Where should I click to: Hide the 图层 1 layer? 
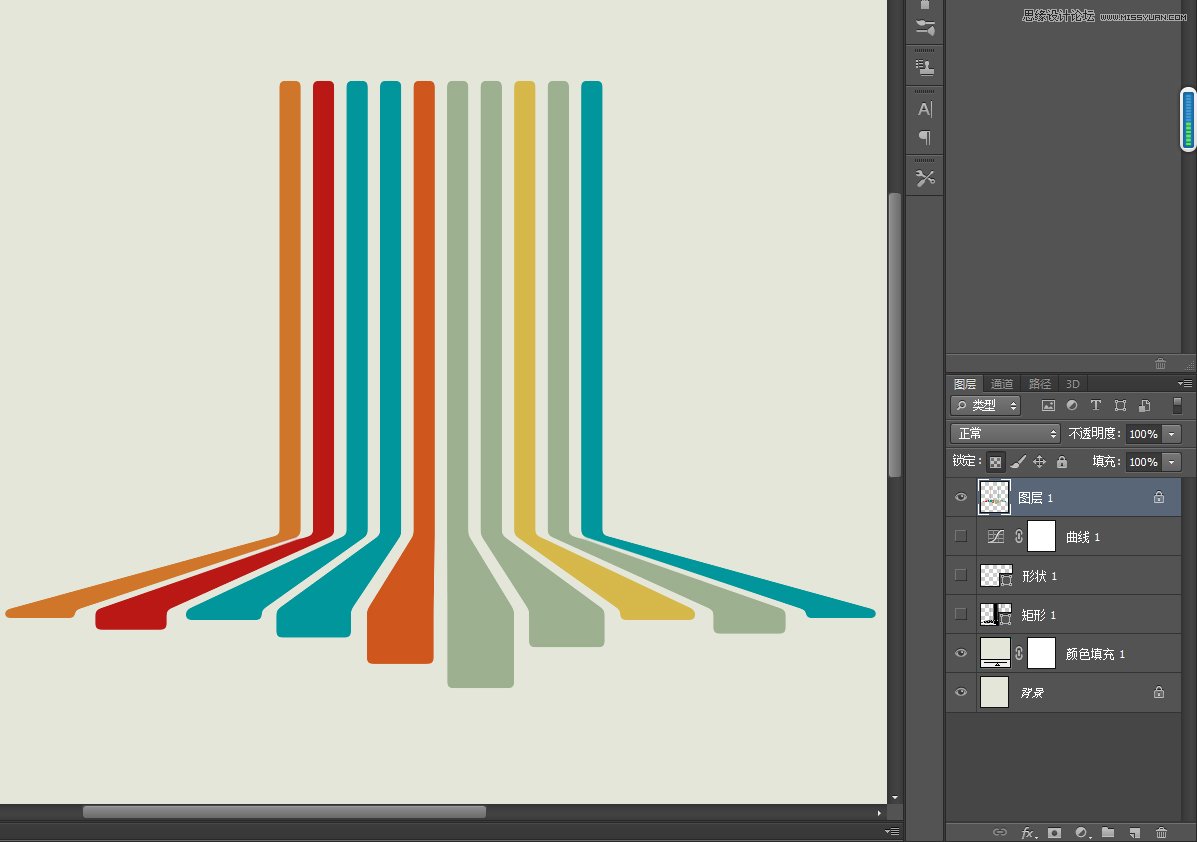961,498
